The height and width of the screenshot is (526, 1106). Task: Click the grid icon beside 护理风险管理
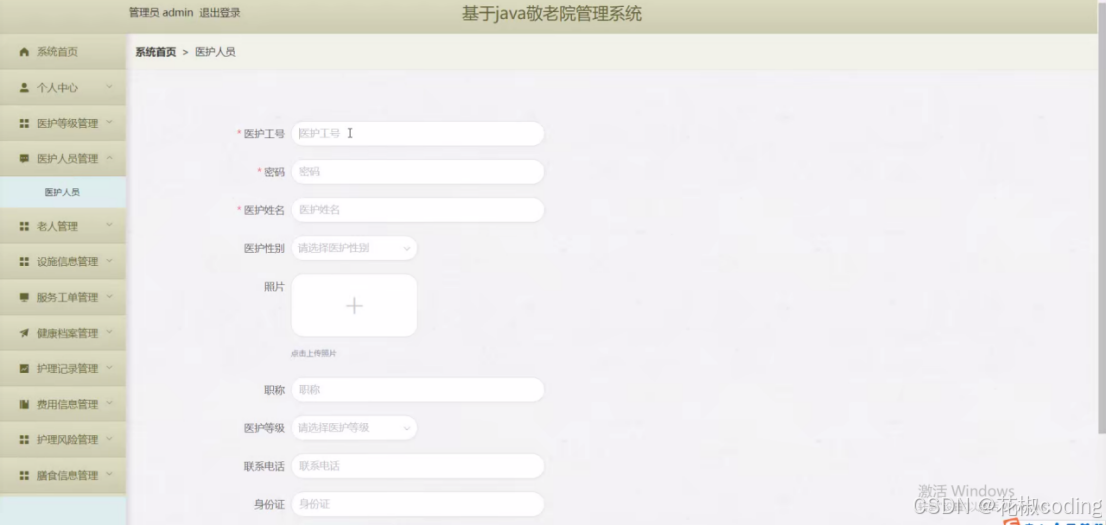pos(24,440)
